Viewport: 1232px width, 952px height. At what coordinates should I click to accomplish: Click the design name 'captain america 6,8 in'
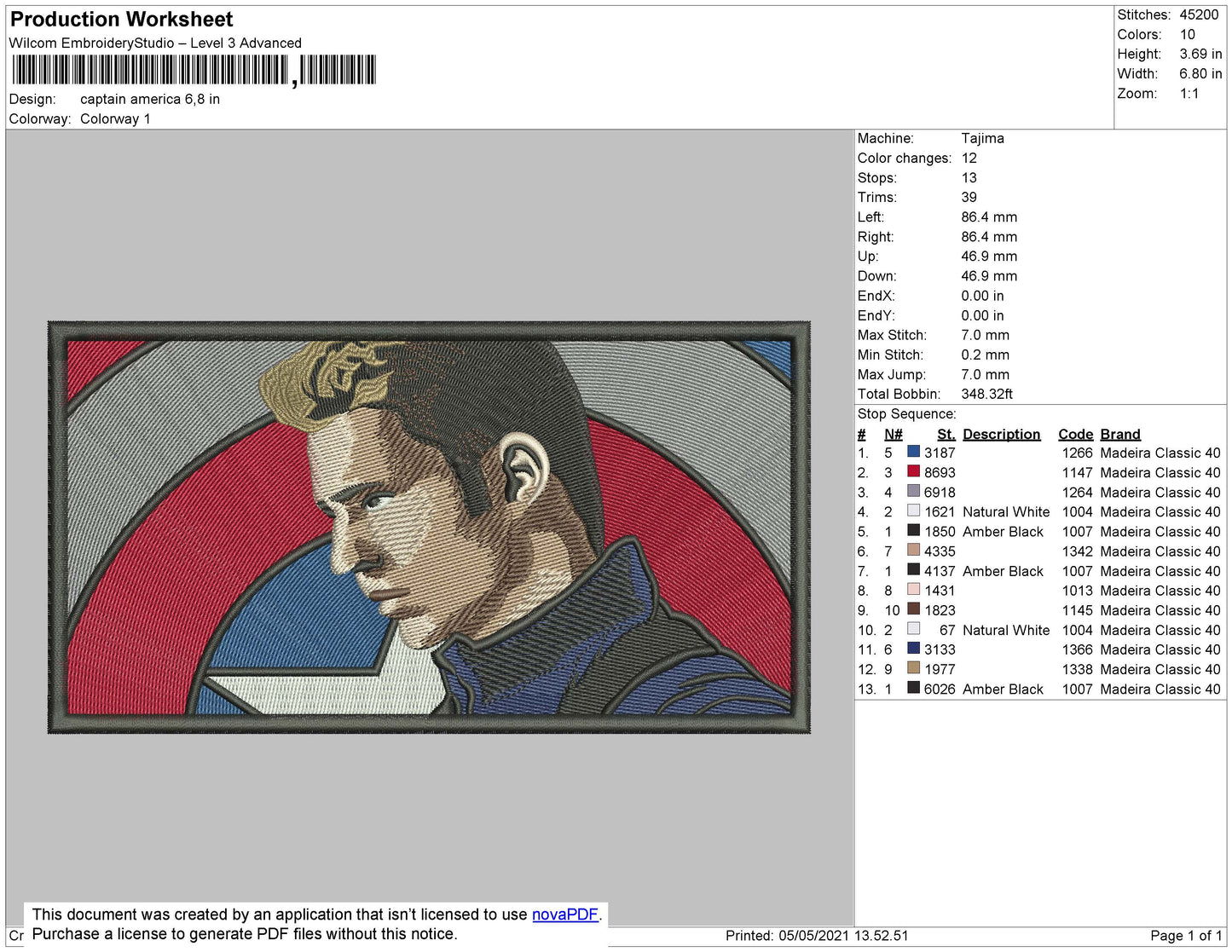150,99
